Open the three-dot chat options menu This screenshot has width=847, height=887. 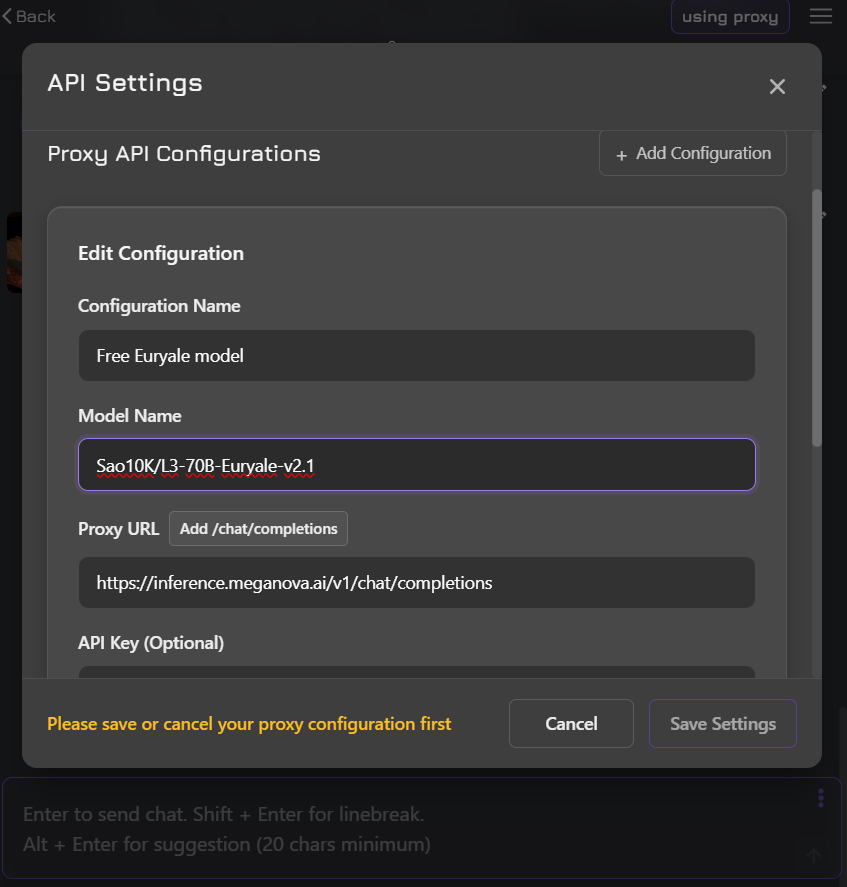pyautogui.click(x=821, y=798)
